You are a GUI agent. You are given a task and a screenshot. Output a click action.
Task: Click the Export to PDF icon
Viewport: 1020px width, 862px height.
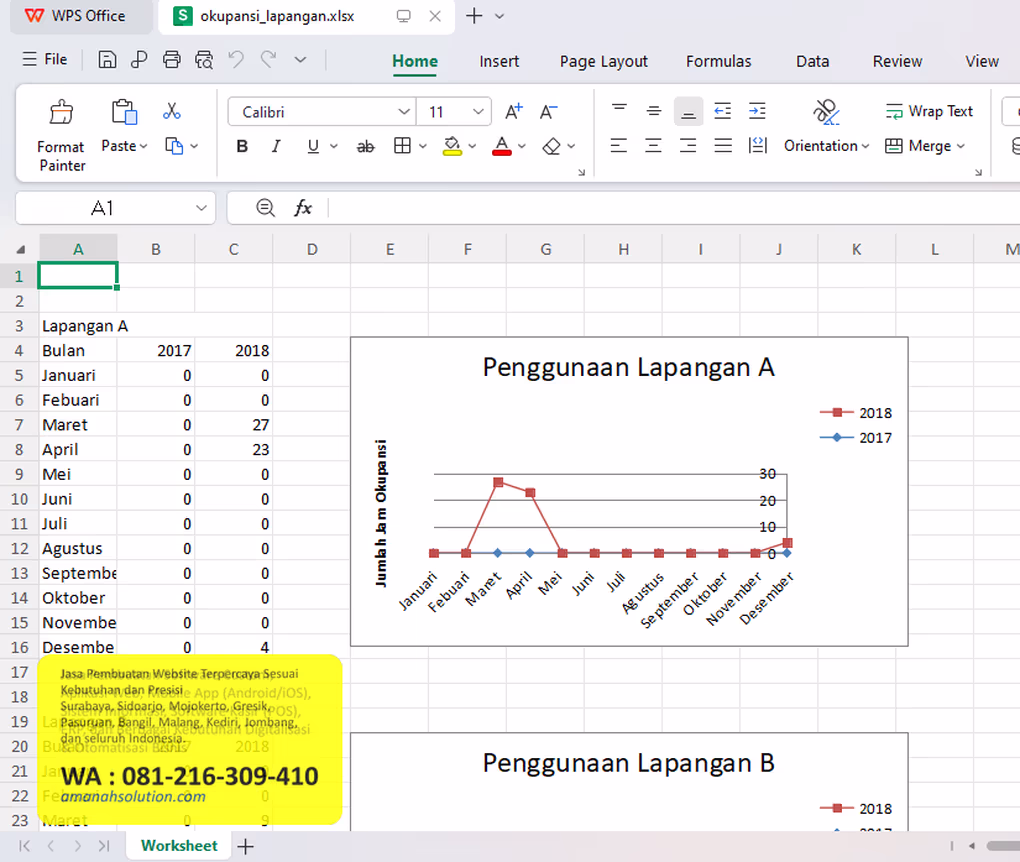point(139,60)
